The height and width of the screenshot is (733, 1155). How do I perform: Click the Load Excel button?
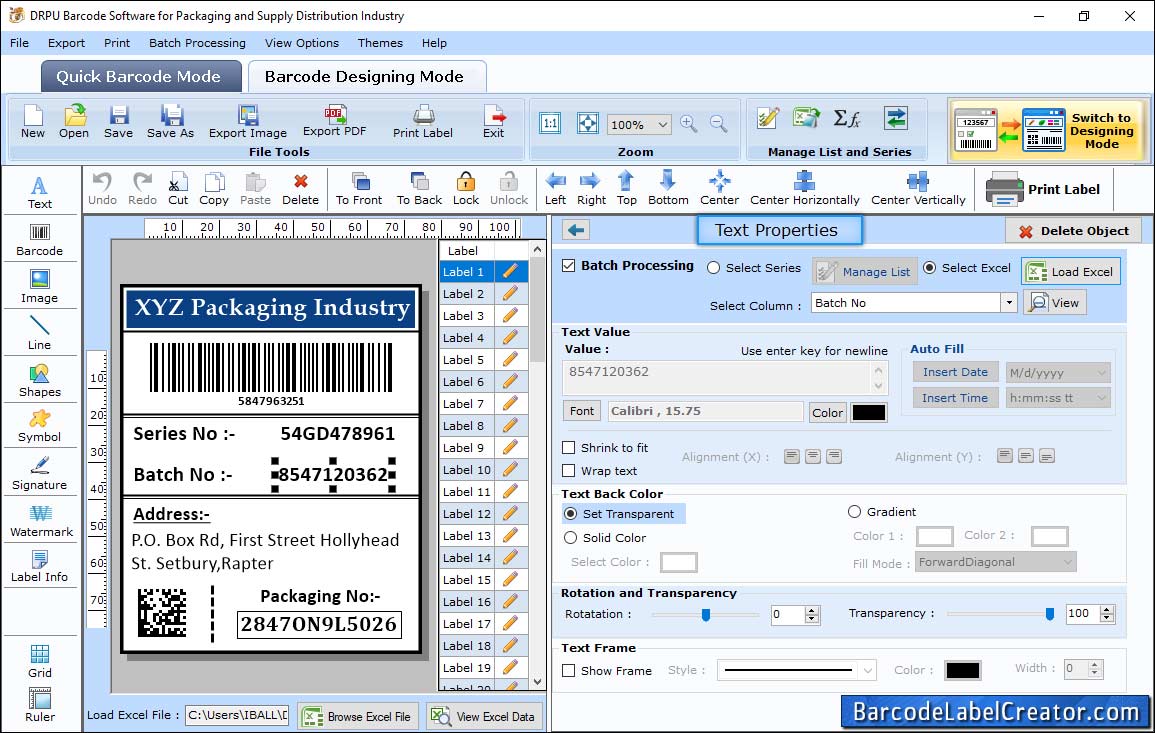[x=1071, y=271]
